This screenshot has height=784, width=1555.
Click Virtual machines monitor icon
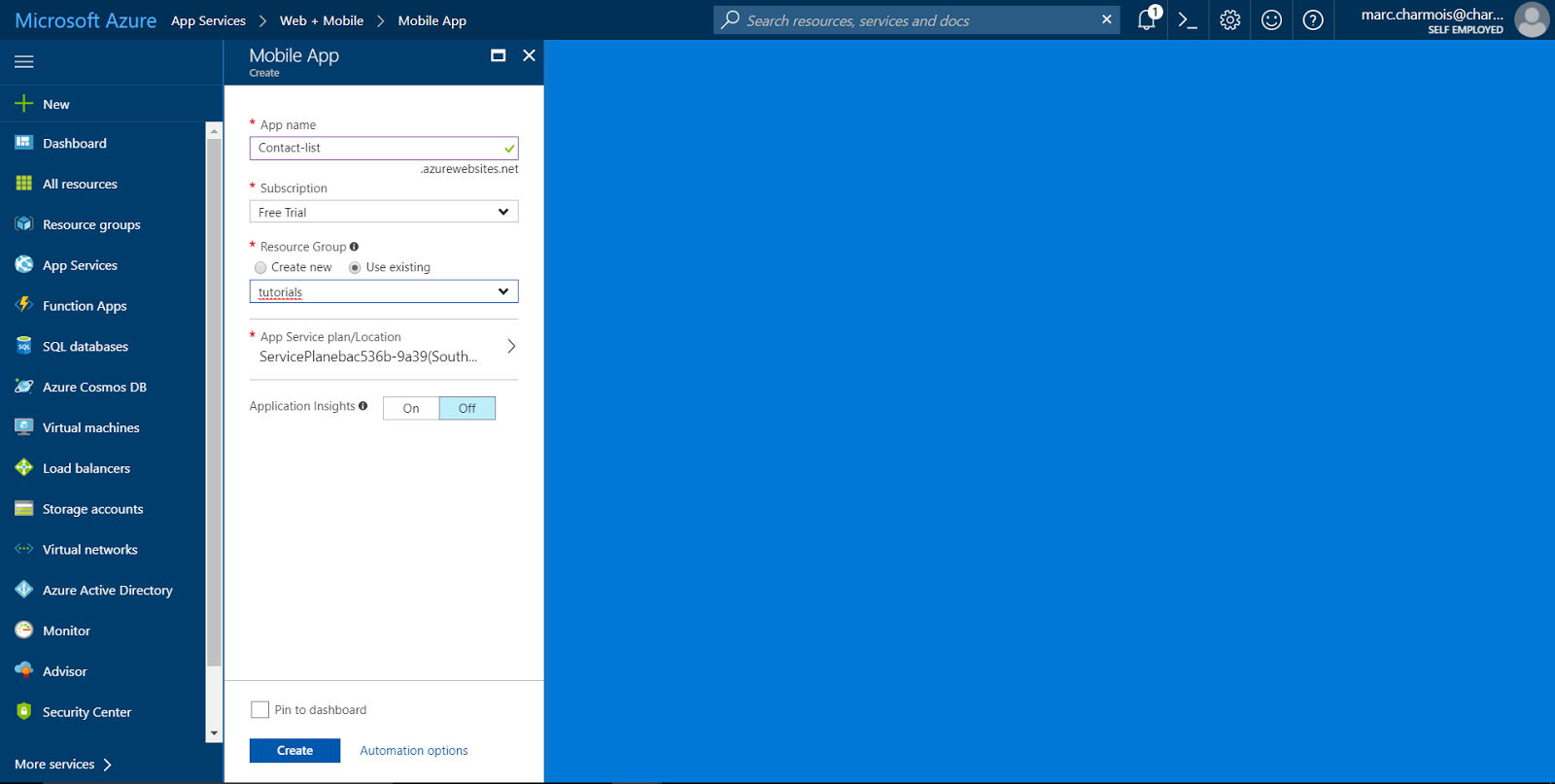24,426
